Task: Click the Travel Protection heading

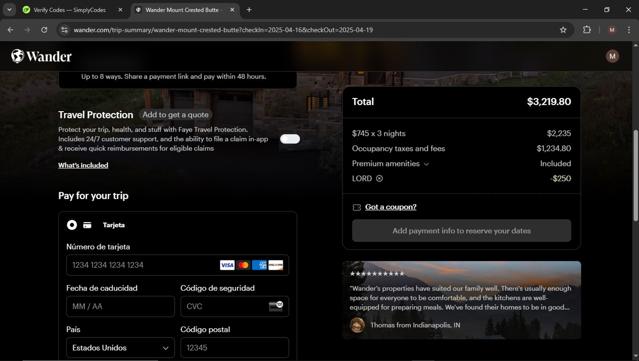Action: (95, 115)
